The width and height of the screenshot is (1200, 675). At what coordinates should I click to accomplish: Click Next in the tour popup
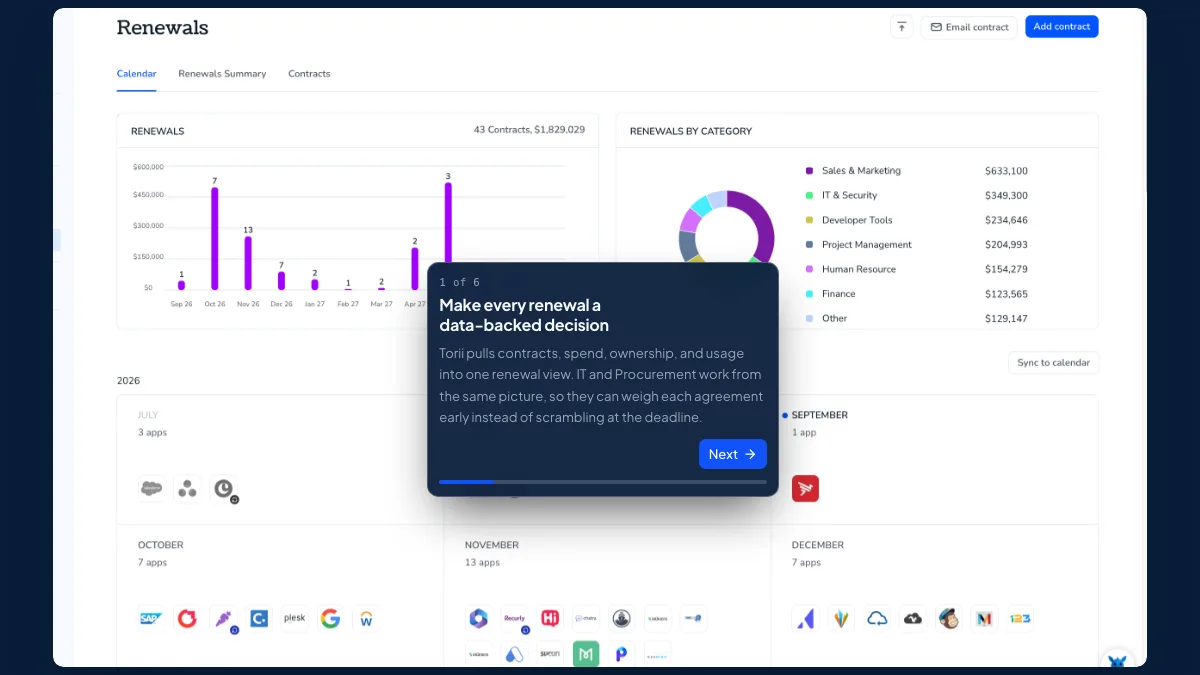click(x=733, y=454)
